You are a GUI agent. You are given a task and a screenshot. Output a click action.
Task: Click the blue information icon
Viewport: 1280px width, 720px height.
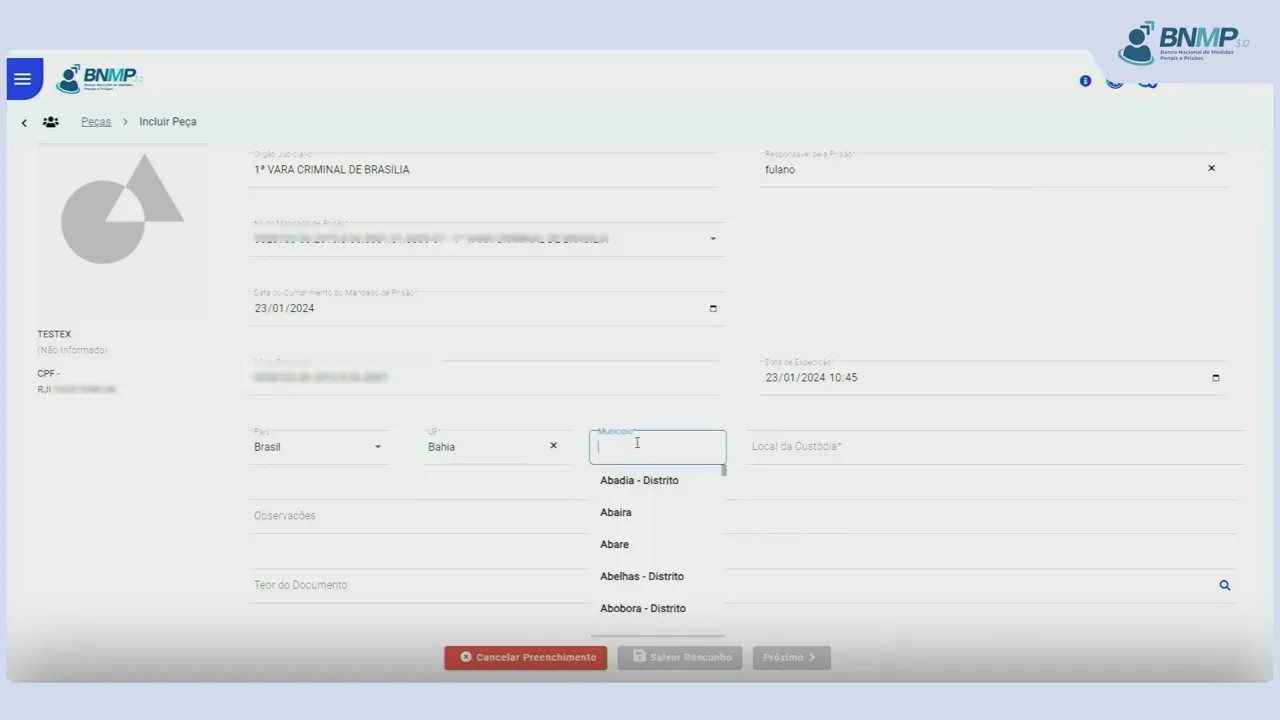click(1085, 81)
